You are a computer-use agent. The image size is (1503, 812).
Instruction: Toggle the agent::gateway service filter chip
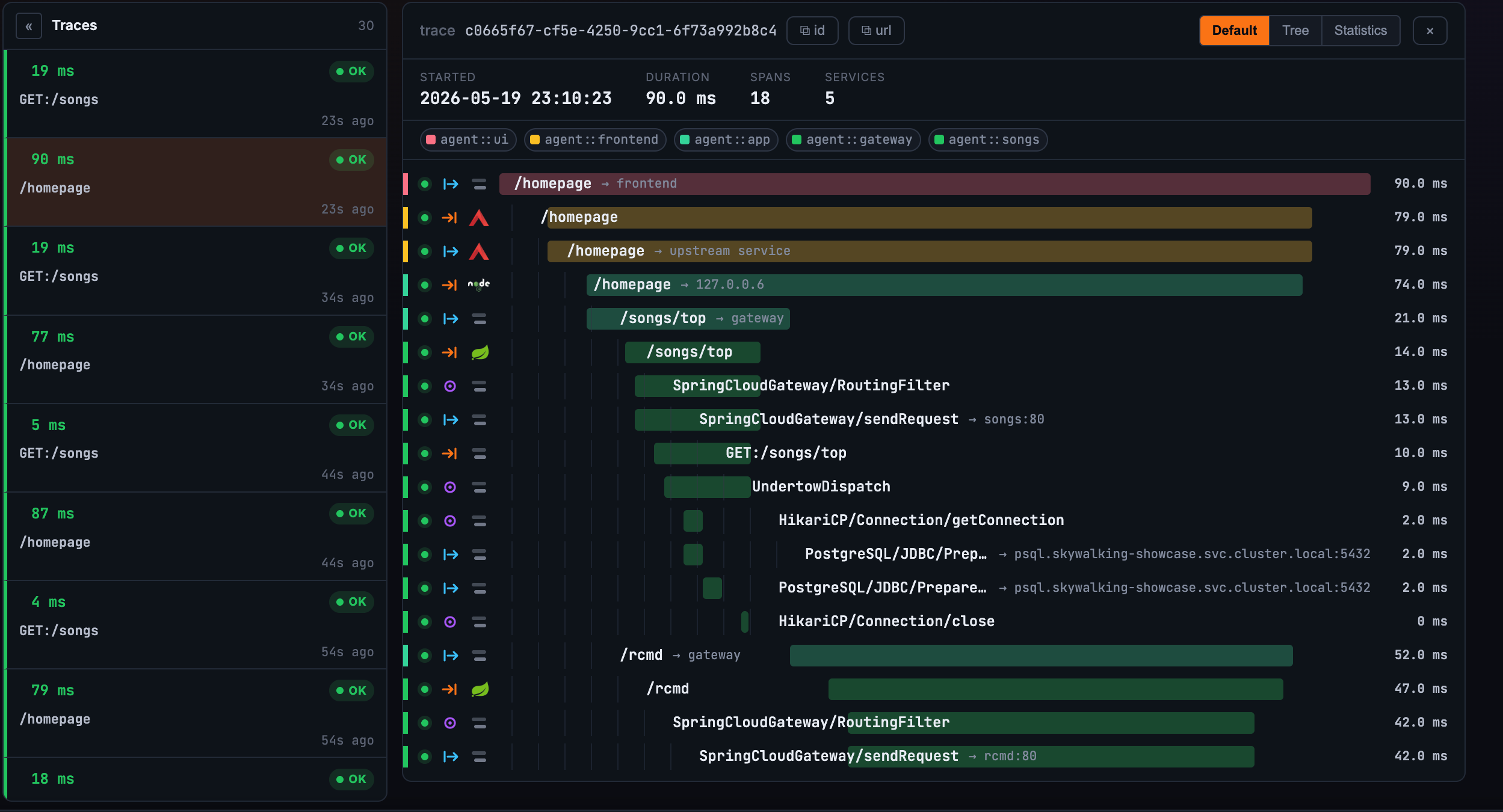click(853, 140)
